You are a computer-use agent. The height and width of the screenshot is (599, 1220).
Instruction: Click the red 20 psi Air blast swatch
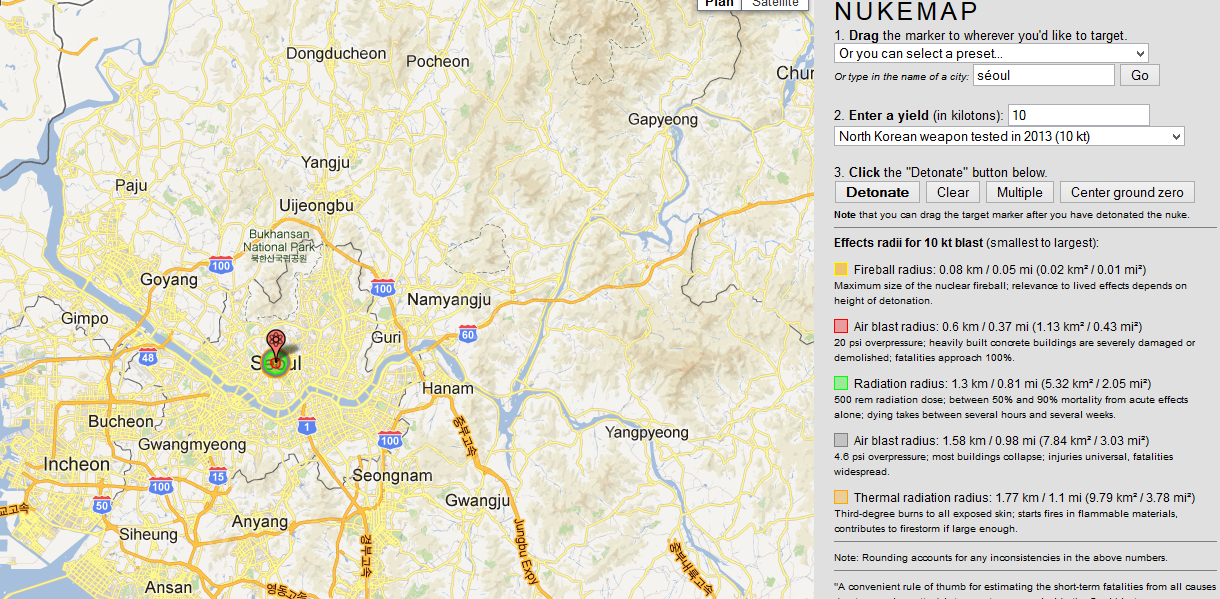tap(841, 326)
